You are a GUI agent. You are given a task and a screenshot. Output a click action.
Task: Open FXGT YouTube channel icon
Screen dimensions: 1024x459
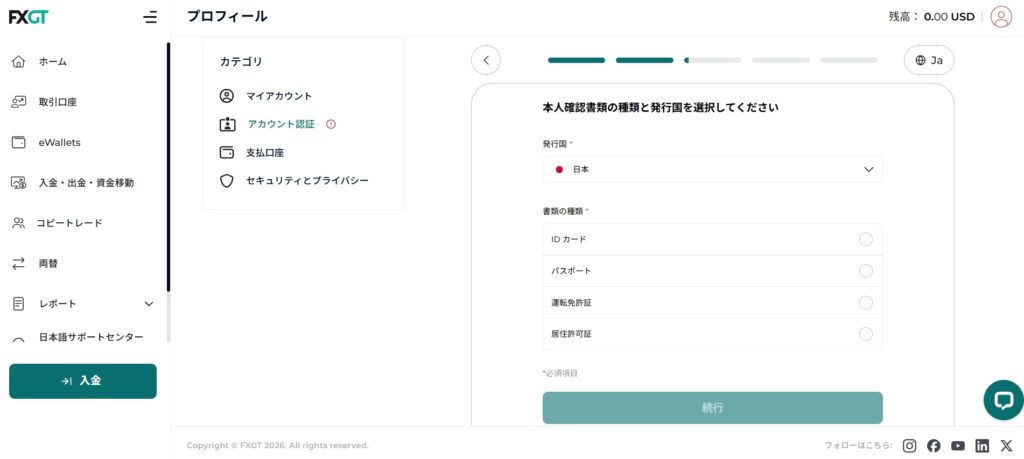click(x=958, y=446)
